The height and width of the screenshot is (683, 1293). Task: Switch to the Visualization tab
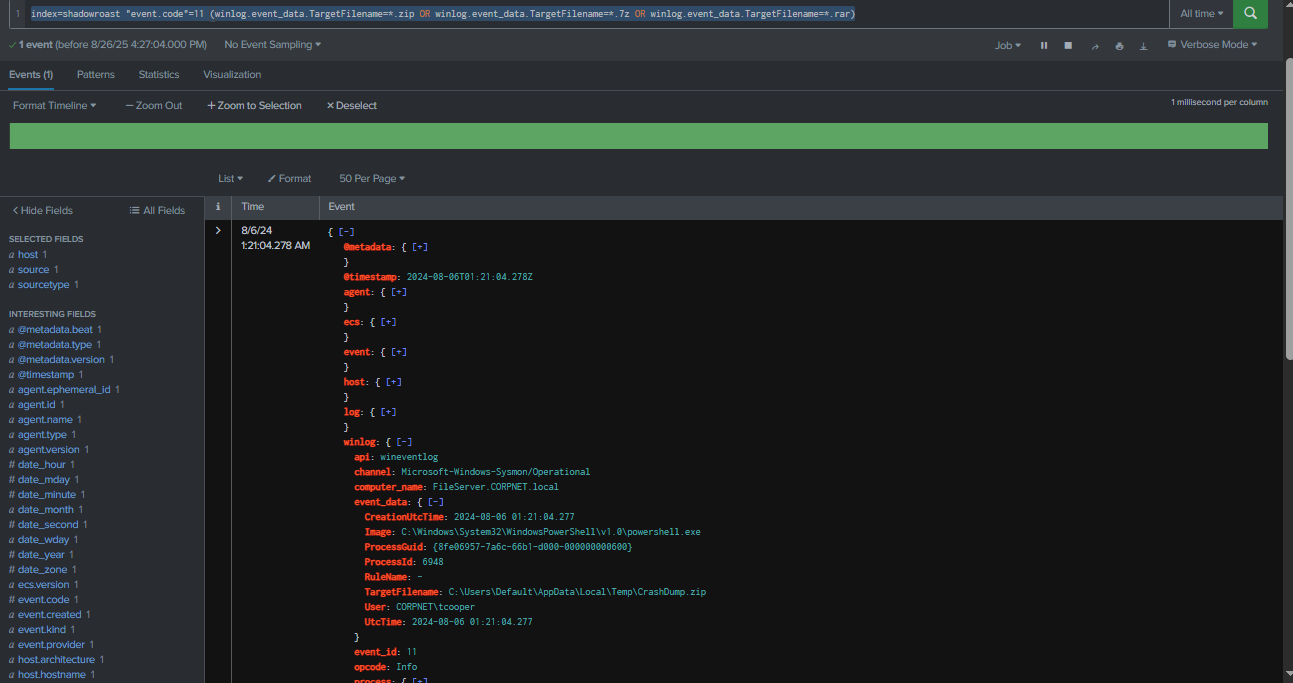tap(232, 75)
